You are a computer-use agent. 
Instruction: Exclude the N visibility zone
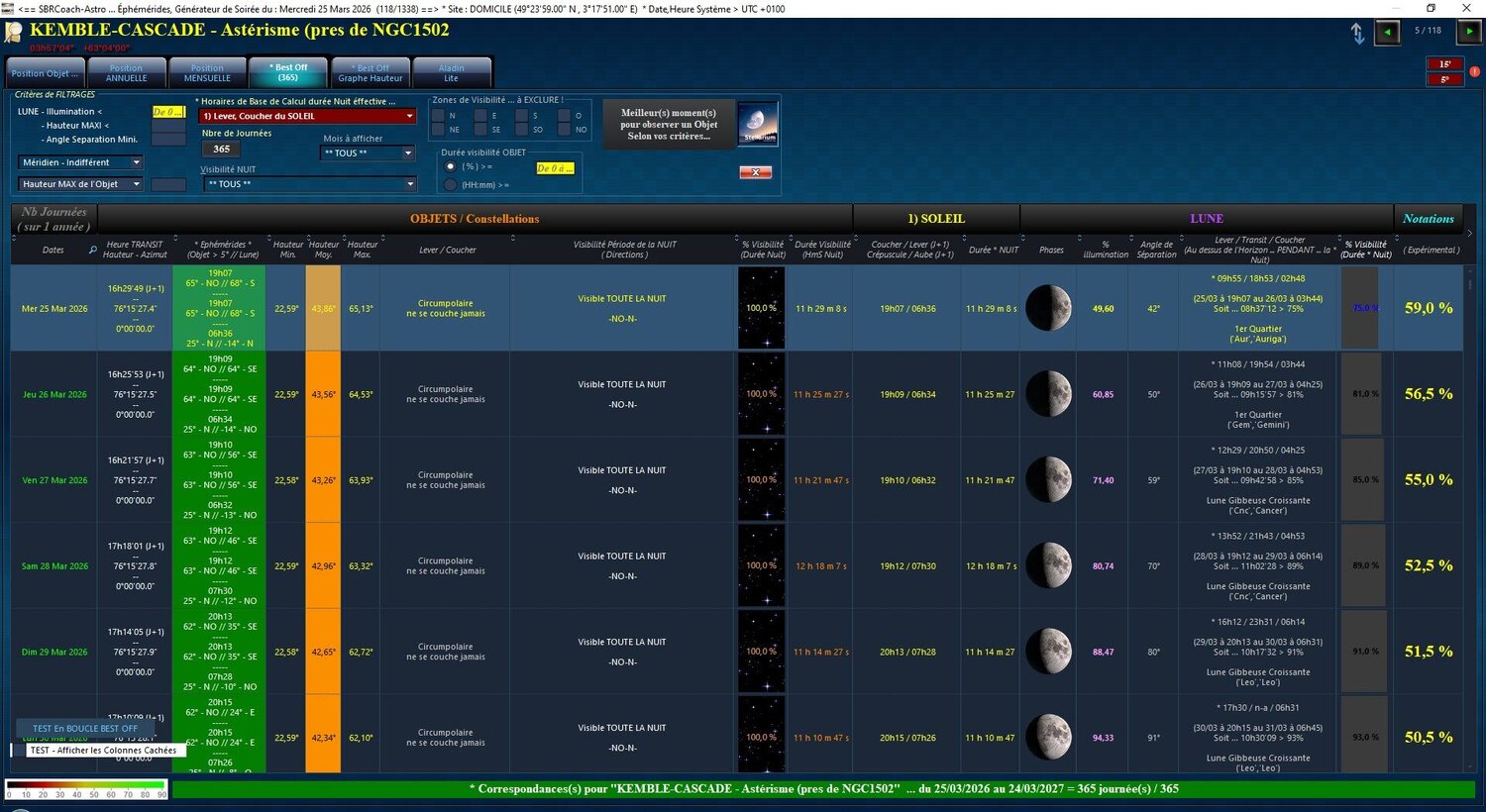tap(438, 116)
